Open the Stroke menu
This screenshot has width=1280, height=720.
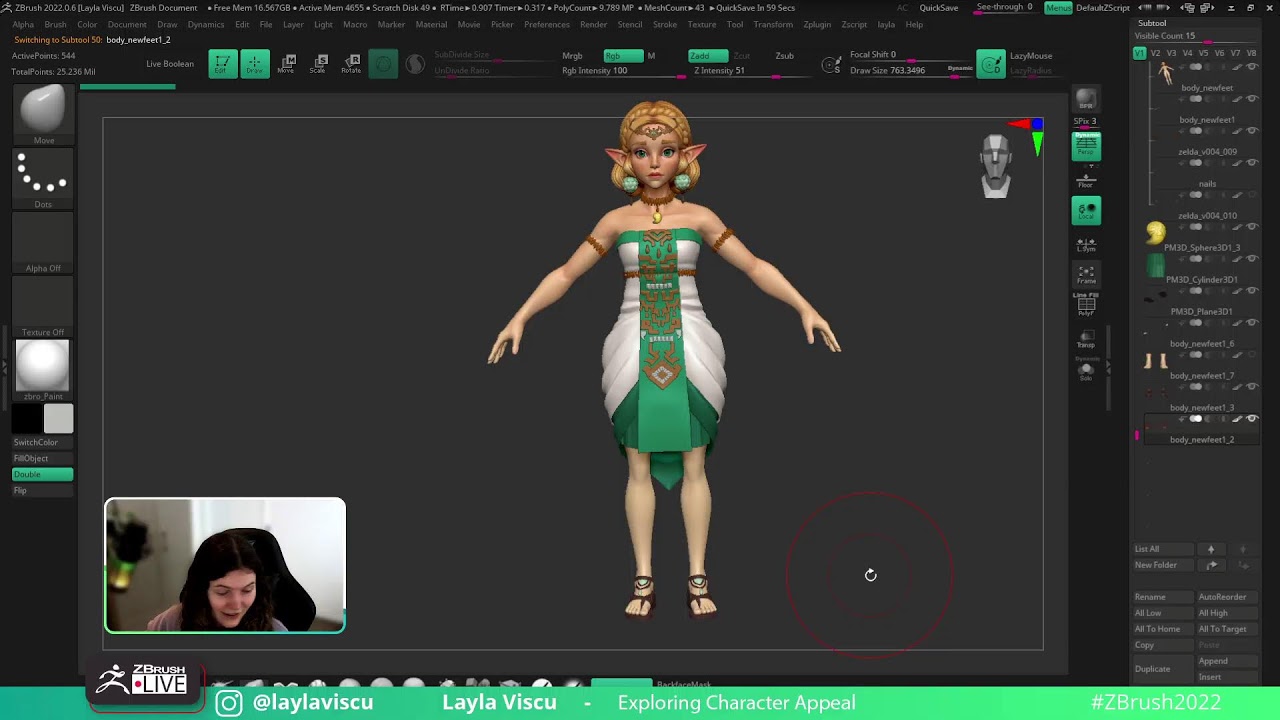665,24
